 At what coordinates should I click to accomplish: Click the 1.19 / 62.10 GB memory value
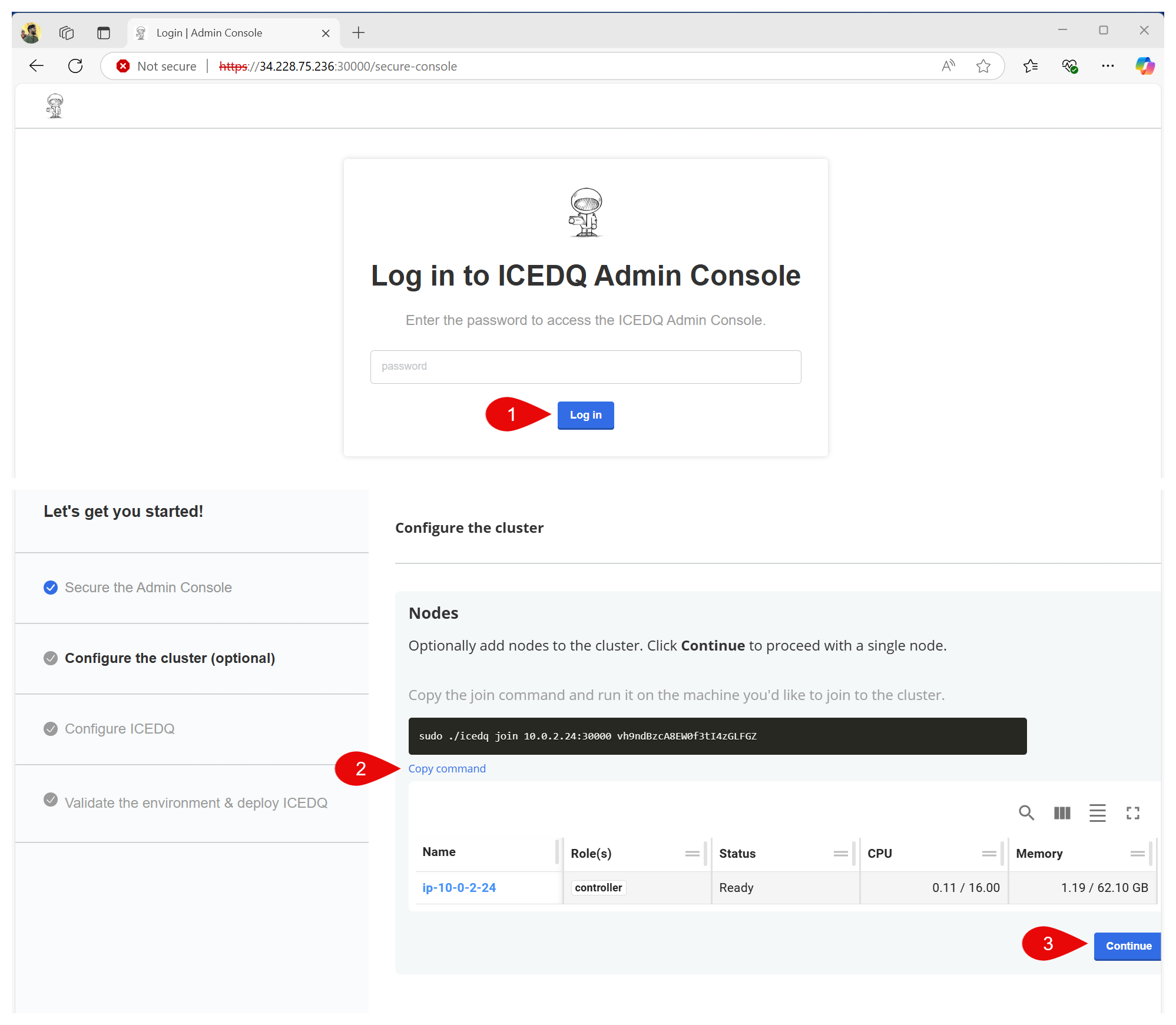click(x=1104, y=888)
